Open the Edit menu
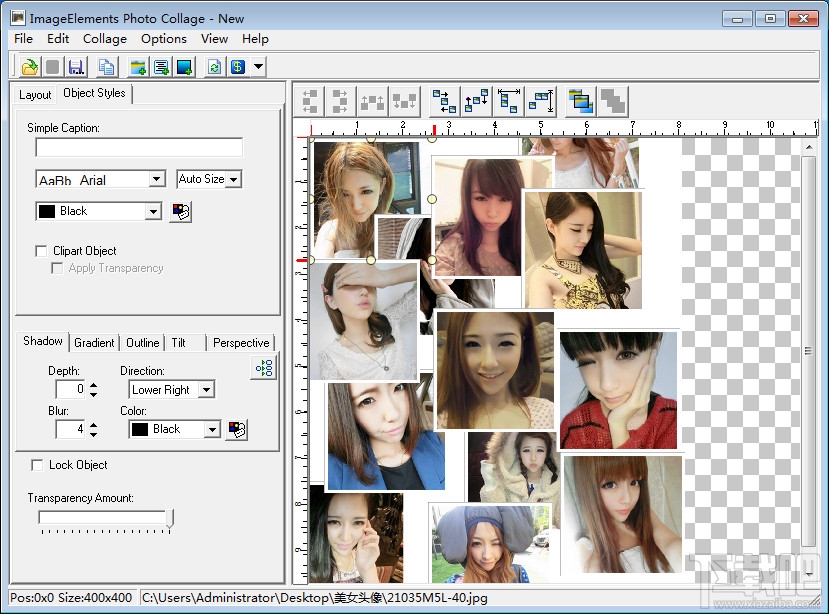Viewport: 829px width, 614px height. [58, 39]
